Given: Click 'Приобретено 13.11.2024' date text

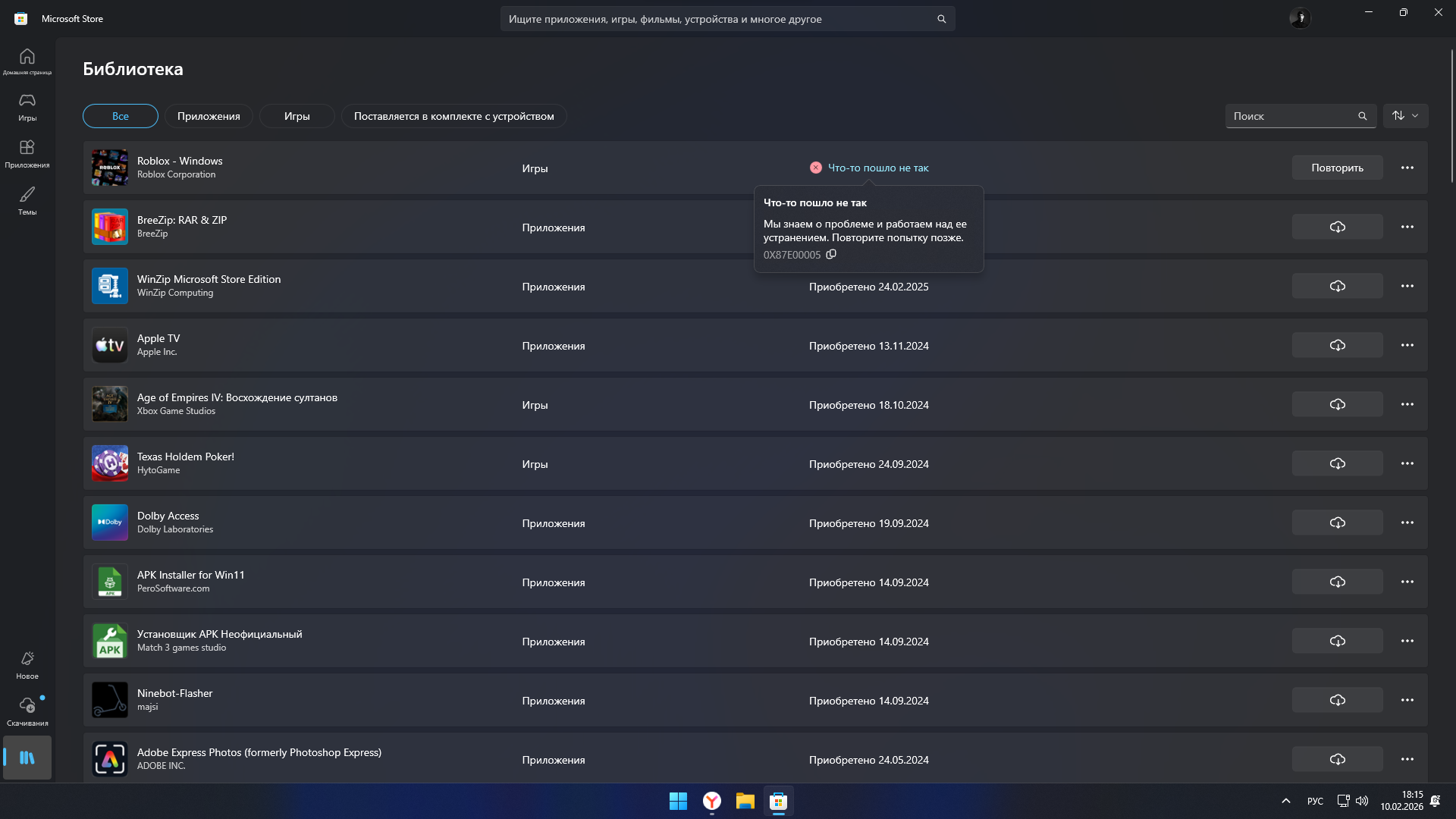Looking at the screenshot, I should coord(868,346).
